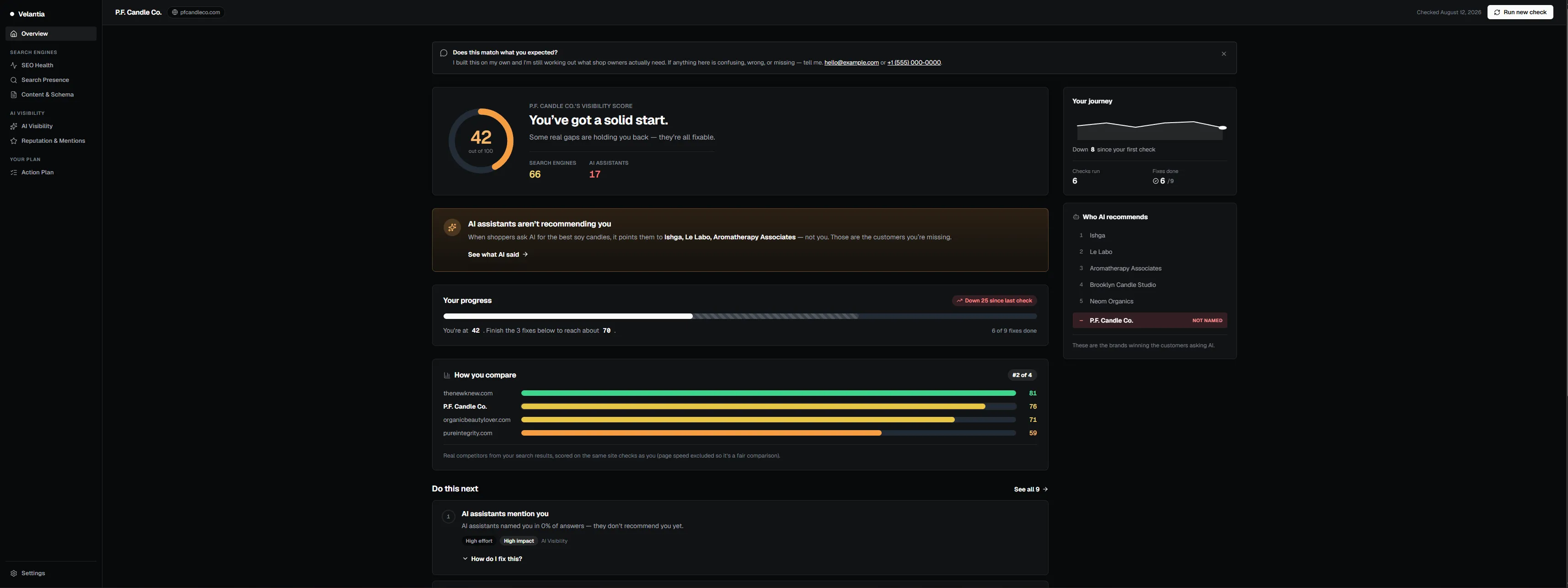Image resolution: width=1568 pixels, height=588 pixels.
Task: Click the step 1 number circle
Action: pos(448,517)
